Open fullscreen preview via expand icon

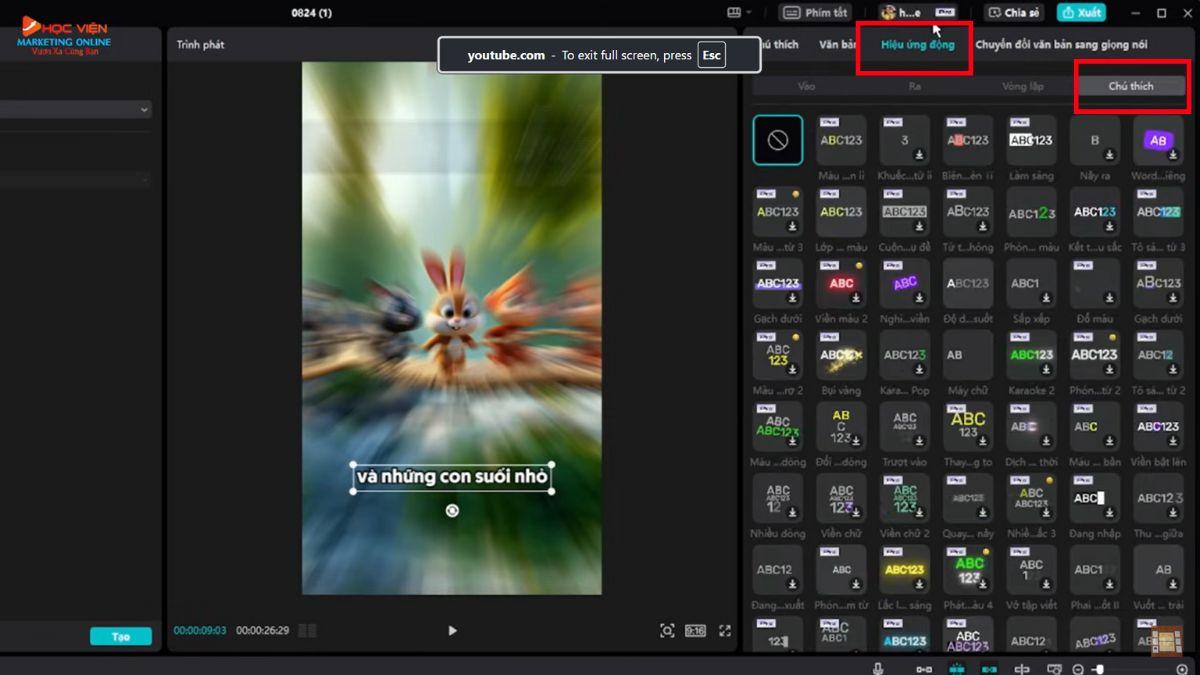(x=725, y=630)
